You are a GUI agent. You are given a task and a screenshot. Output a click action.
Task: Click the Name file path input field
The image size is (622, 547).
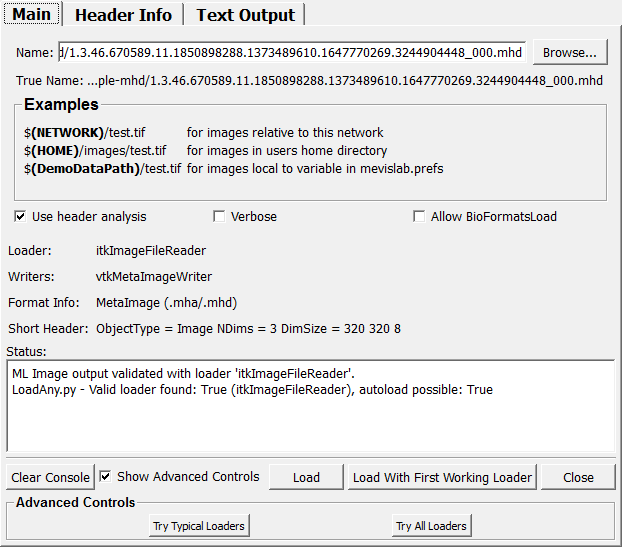point(297,53)
